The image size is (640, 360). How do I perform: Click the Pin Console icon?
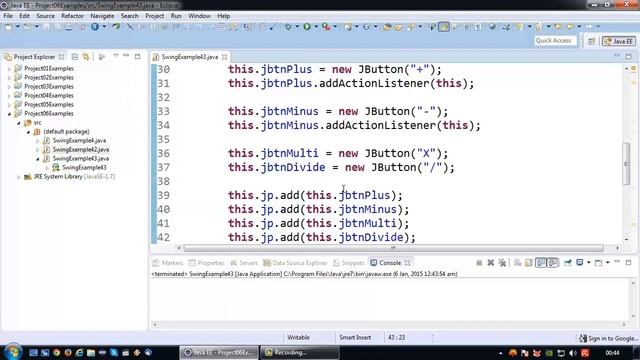(568, 263)
